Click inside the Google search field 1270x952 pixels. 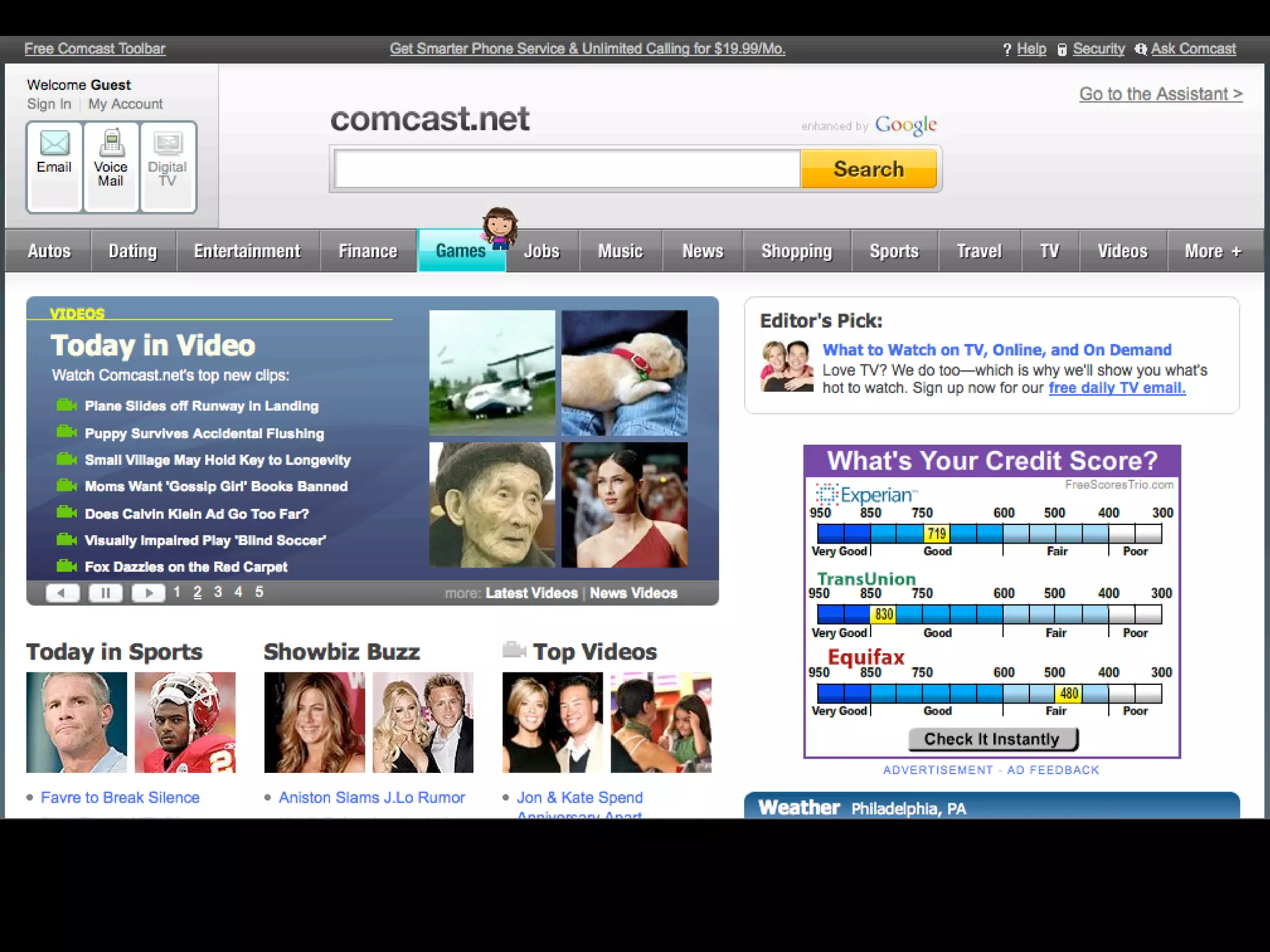[567, 169]
